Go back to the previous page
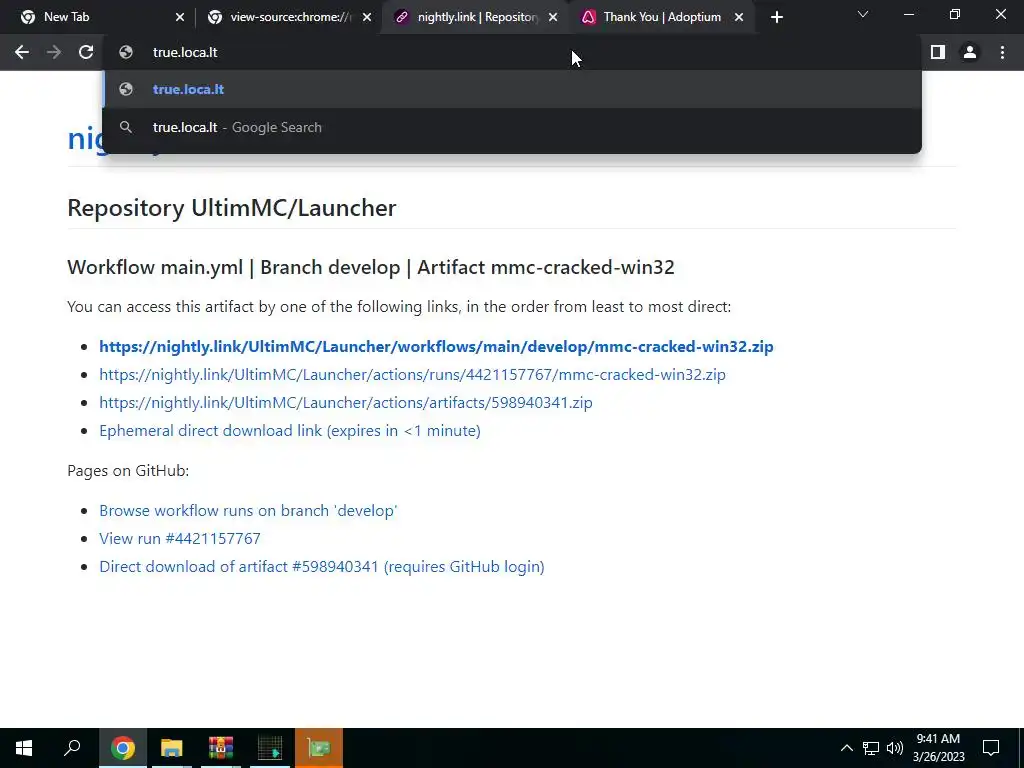The width and height of the screenshot is (1024, 768). click(22, 52)
